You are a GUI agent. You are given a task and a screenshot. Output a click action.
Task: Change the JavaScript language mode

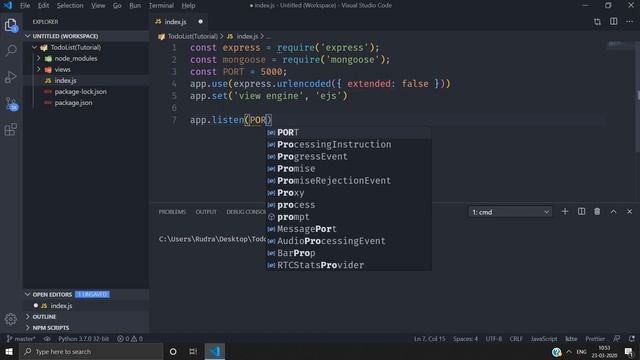tap(544, 339)
